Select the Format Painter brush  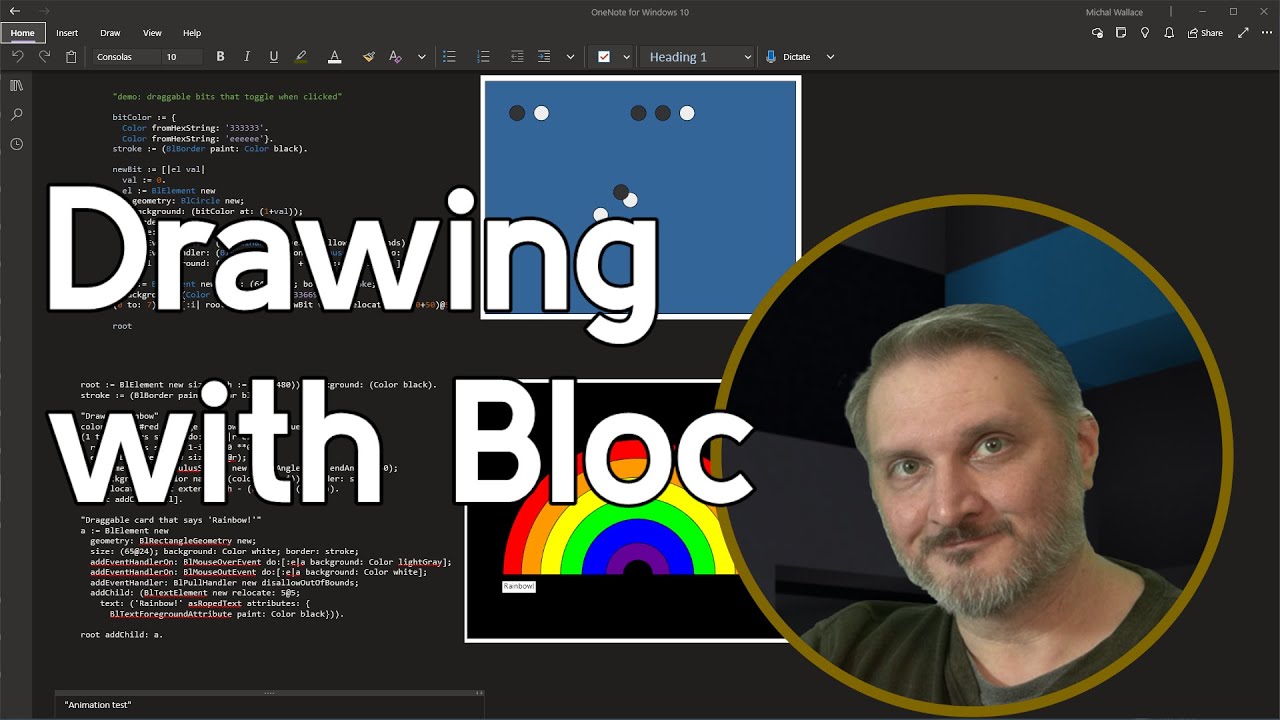pyautogui.click(x=368, y=57)
